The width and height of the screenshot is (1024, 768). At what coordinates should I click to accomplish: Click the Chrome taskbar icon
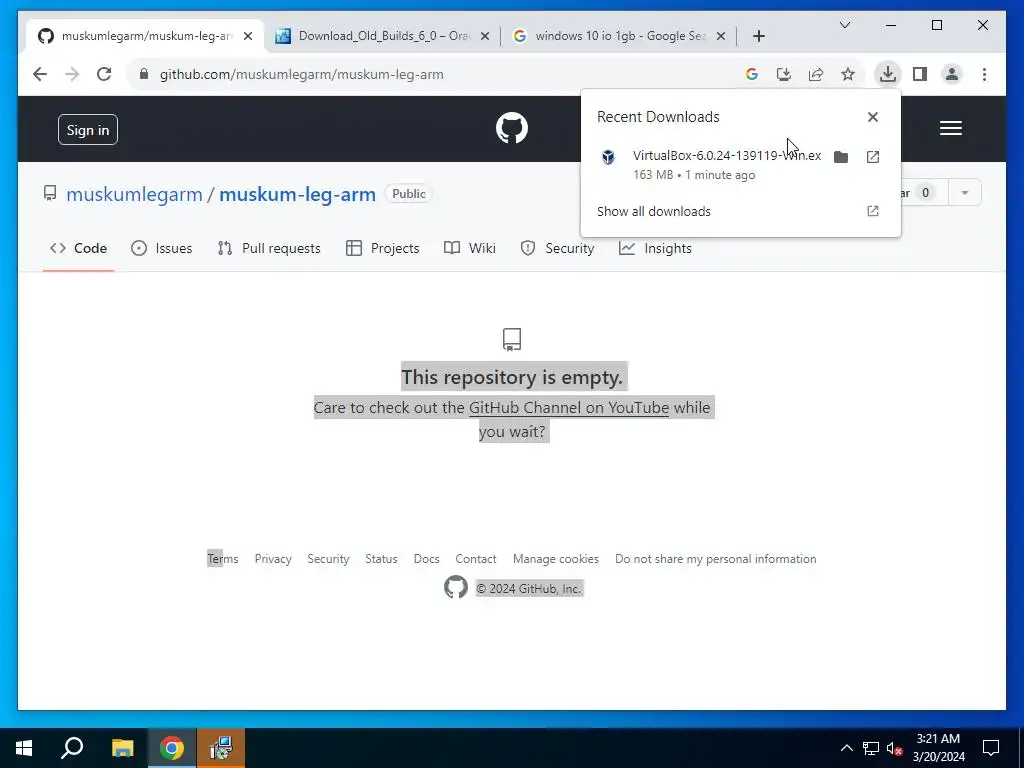click(x=172, y=748)
